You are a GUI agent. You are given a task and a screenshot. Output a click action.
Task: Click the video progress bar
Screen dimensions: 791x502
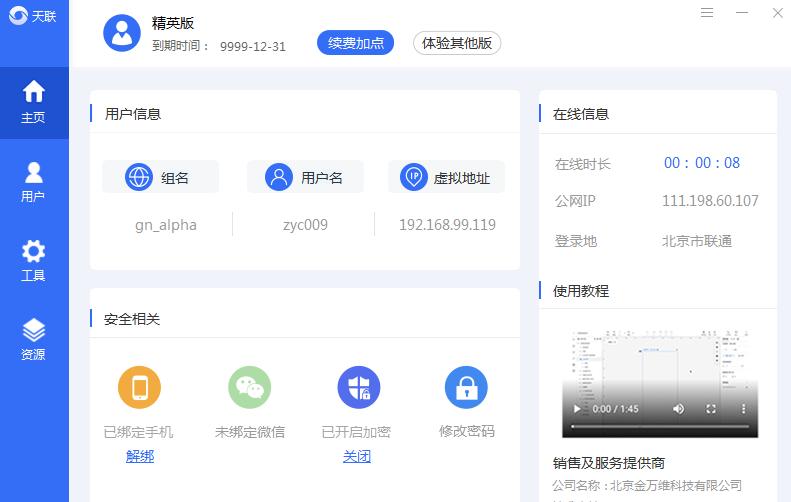click(660, 427)
